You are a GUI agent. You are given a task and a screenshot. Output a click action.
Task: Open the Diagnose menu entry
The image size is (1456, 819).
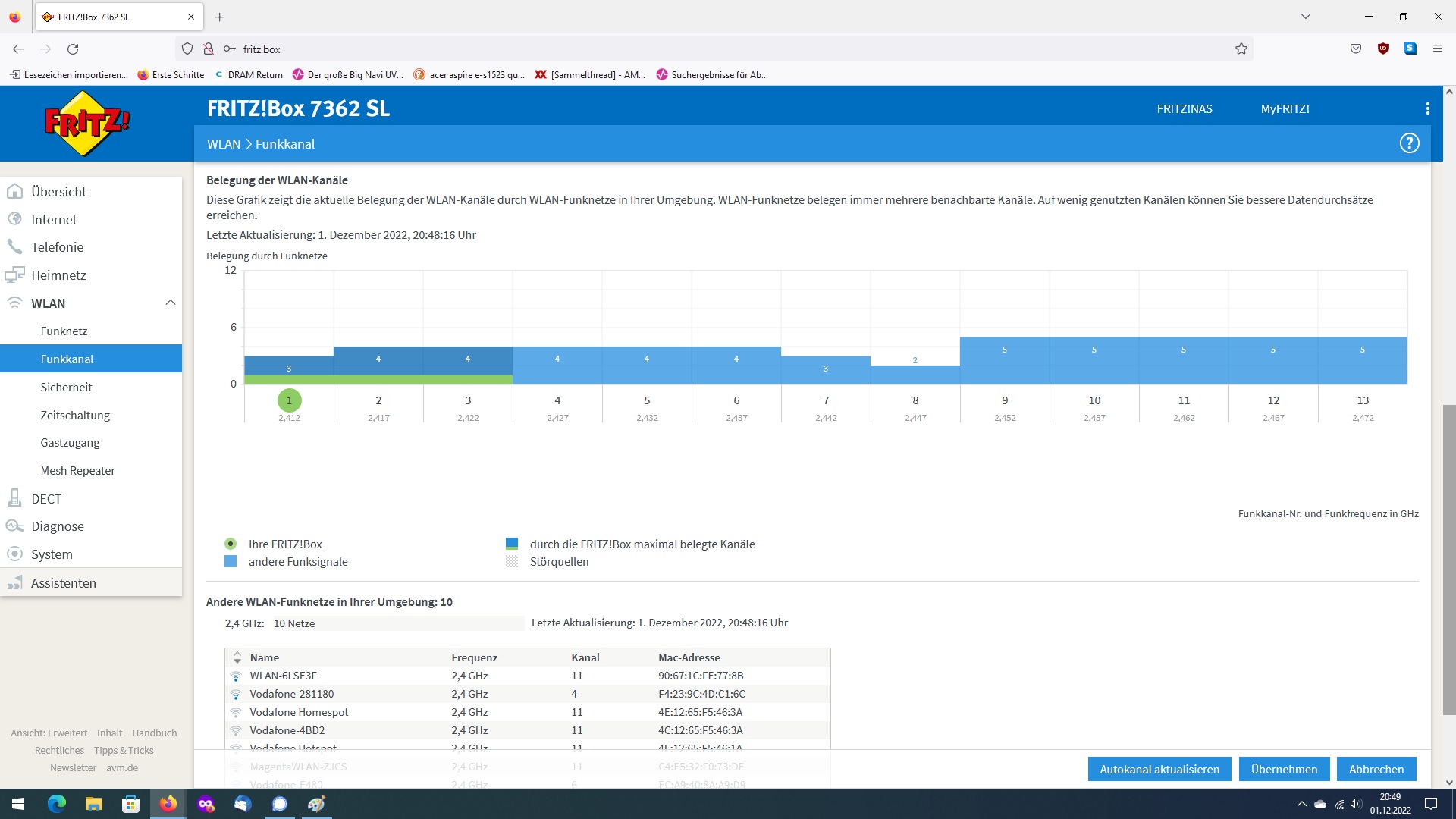(x=58, y=526)
